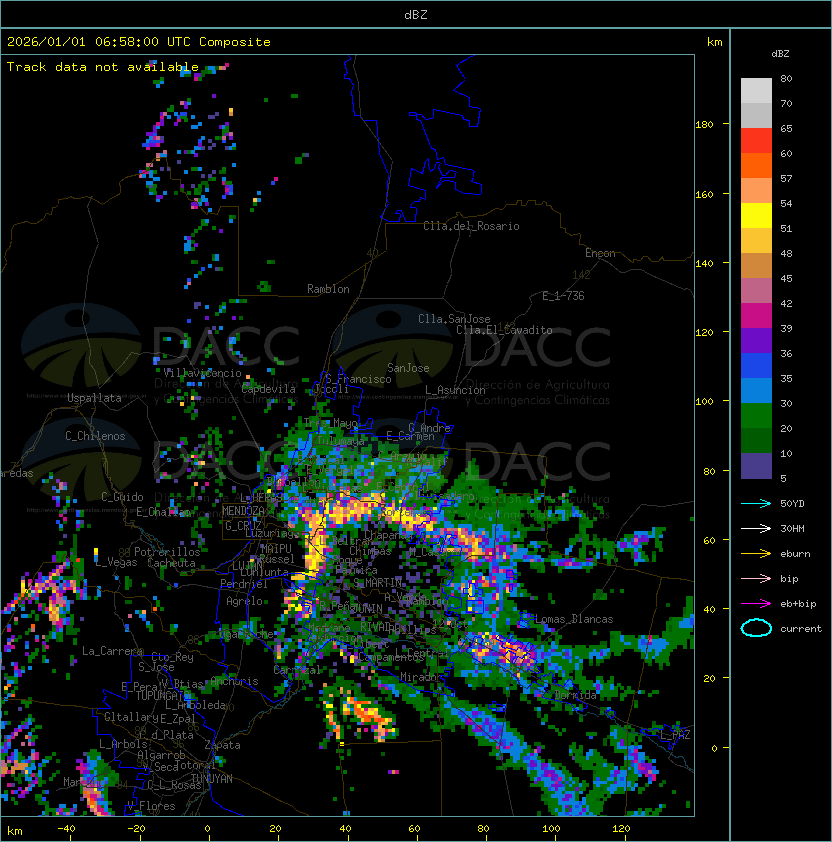Click the '-40' km horizontal axis tick
This screenshot has height=842, width=832.
66,829
